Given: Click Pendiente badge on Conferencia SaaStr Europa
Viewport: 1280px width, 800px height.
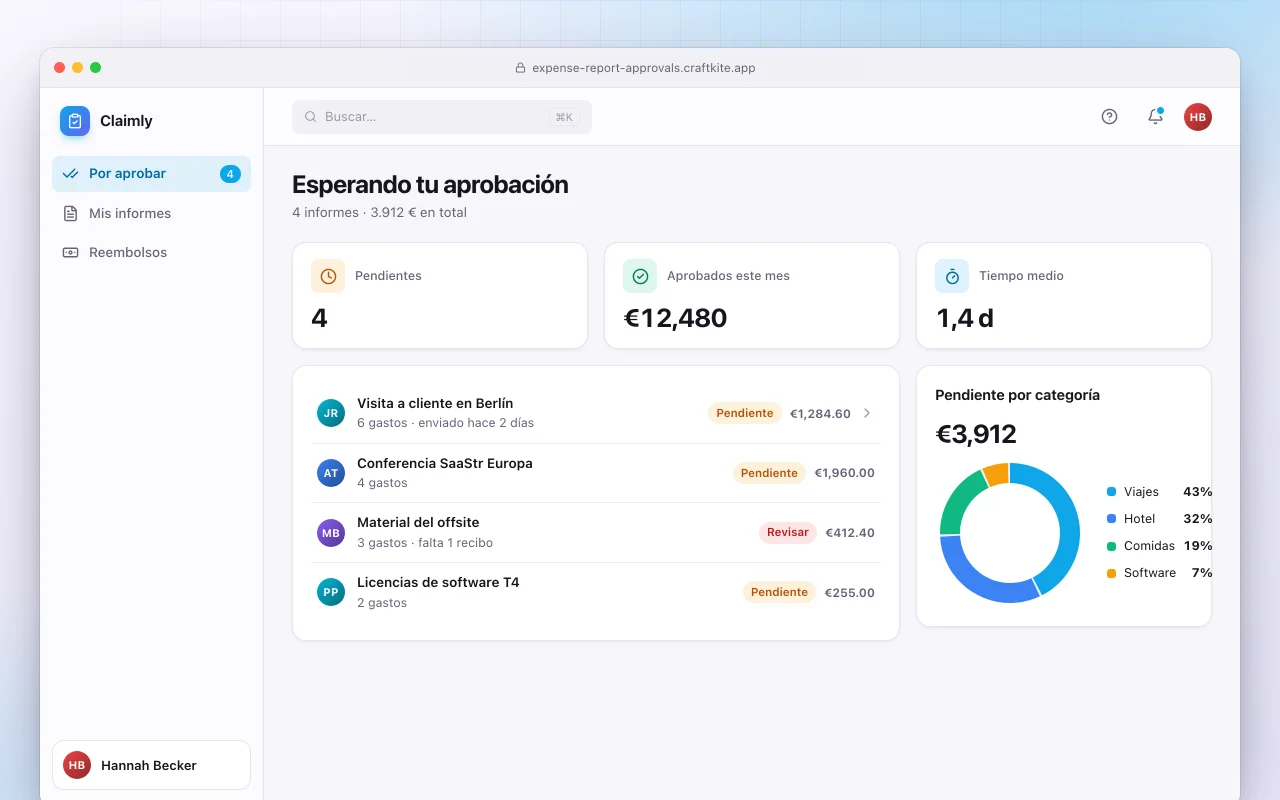Looking at the screenshot, I should click(769, 473).
